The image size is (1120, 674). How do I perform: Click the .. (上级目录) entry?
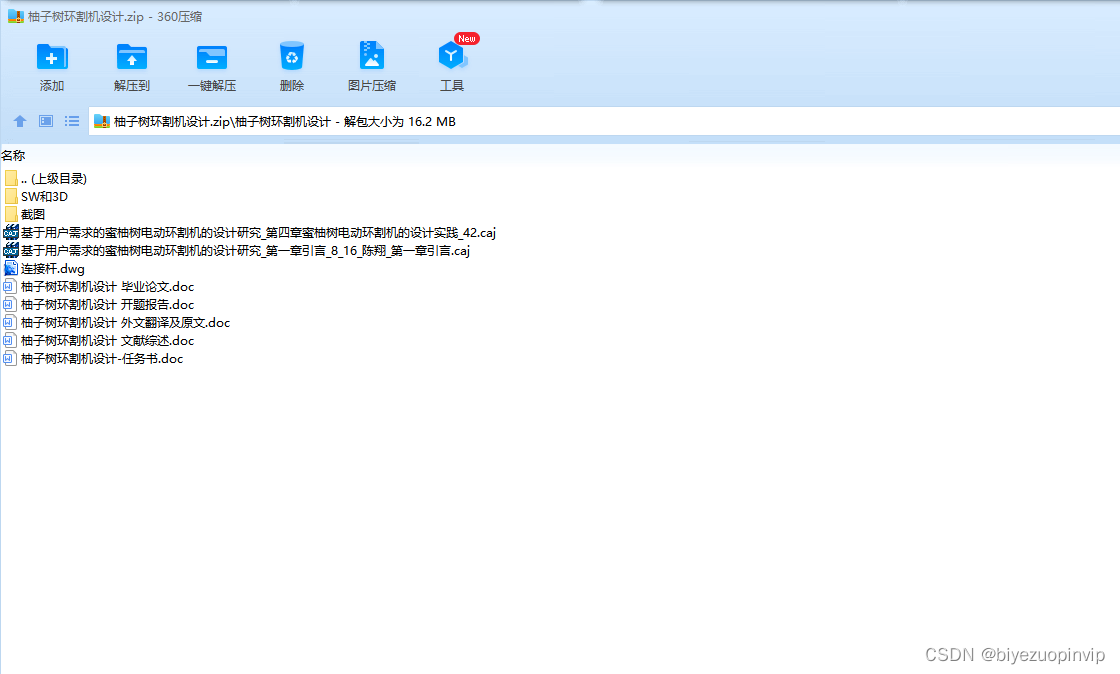pyautogui.click(x=52, y=178)
